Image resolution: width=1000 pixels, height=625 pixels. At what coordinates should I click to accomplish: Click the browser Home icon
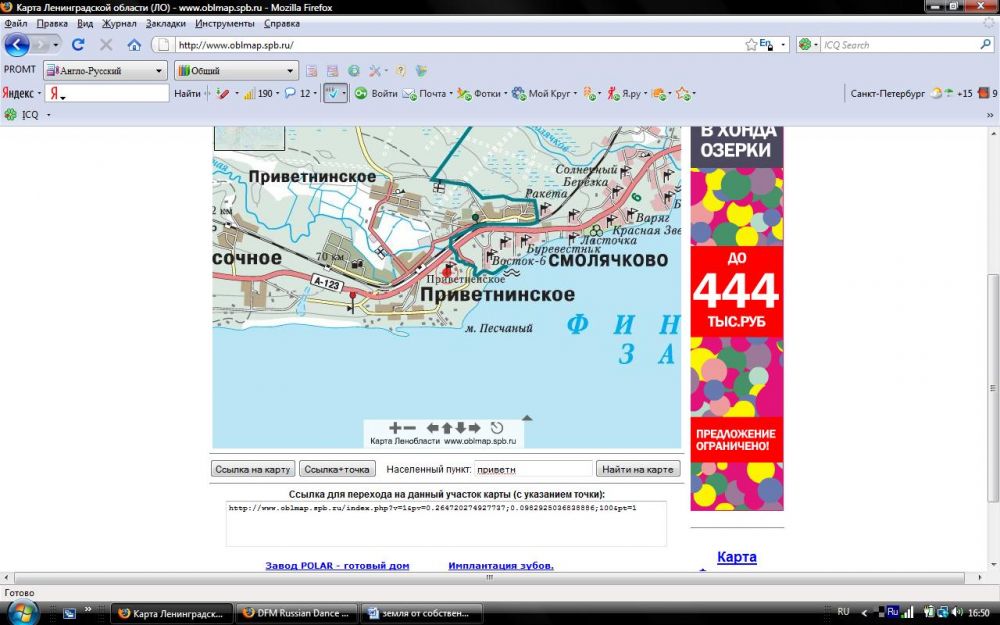click(134, 45)
